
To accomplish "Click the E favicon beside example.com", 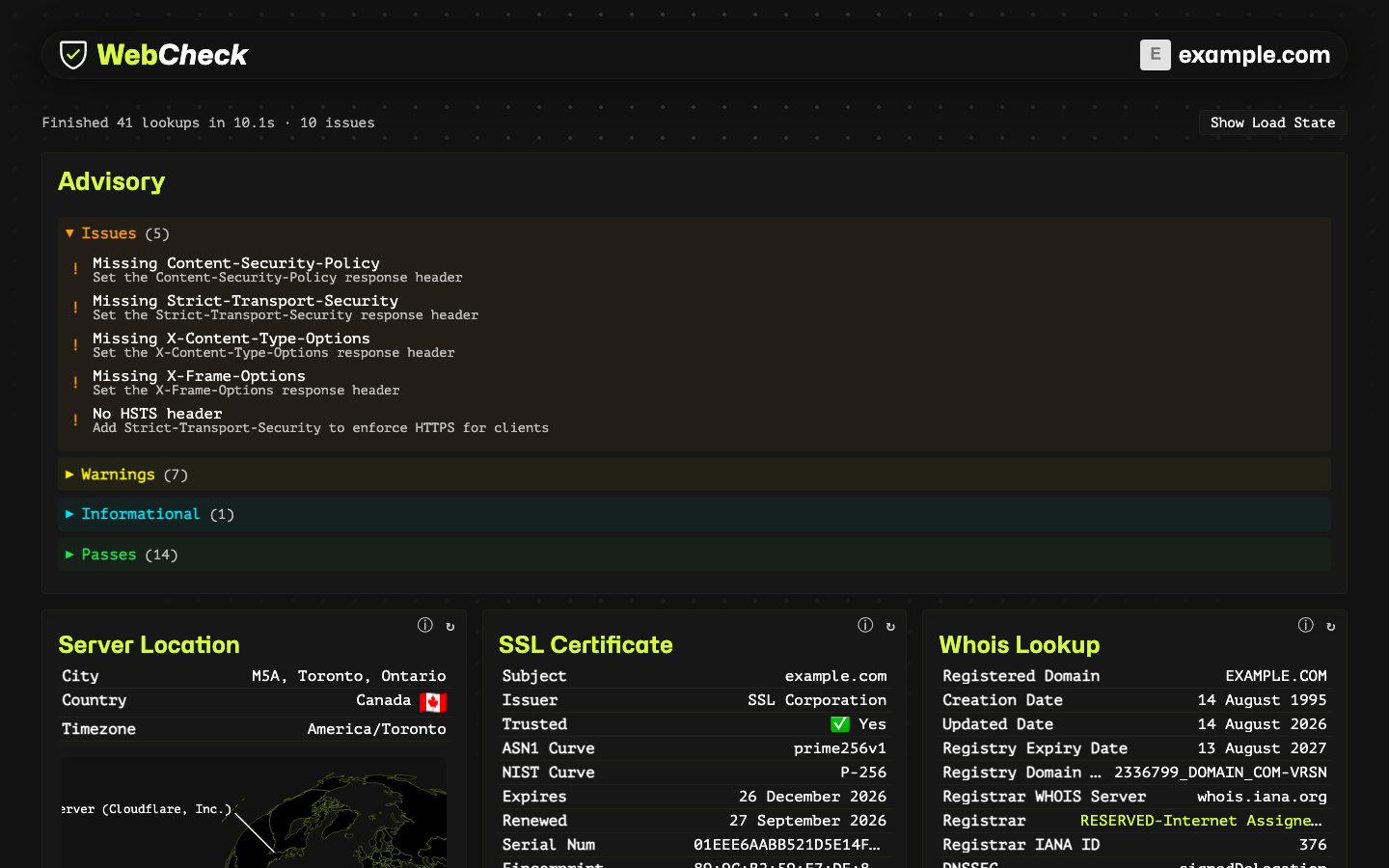I will 1155,55.
